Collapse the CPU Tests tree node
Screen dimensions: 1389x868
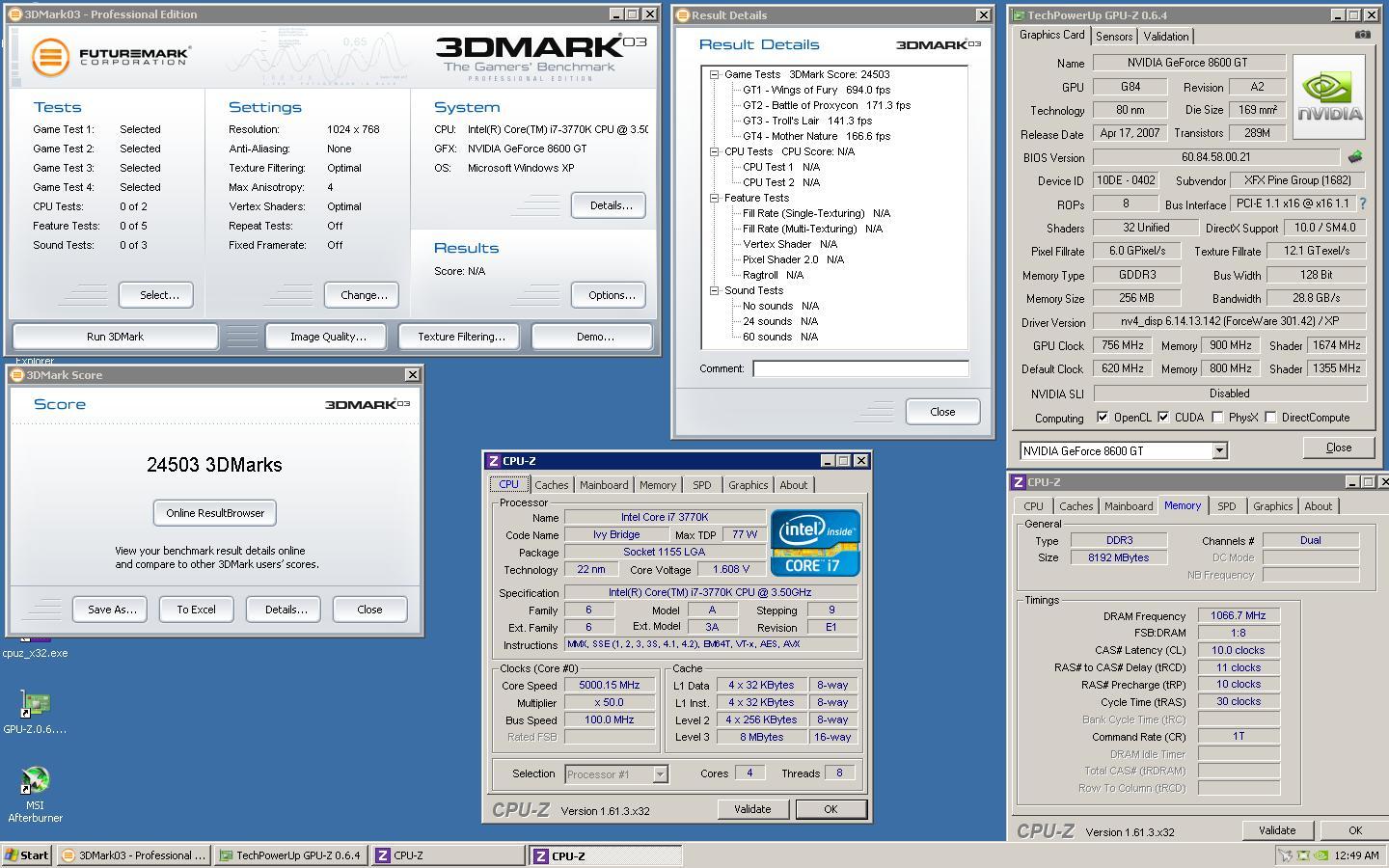click(x=714, y=151)
